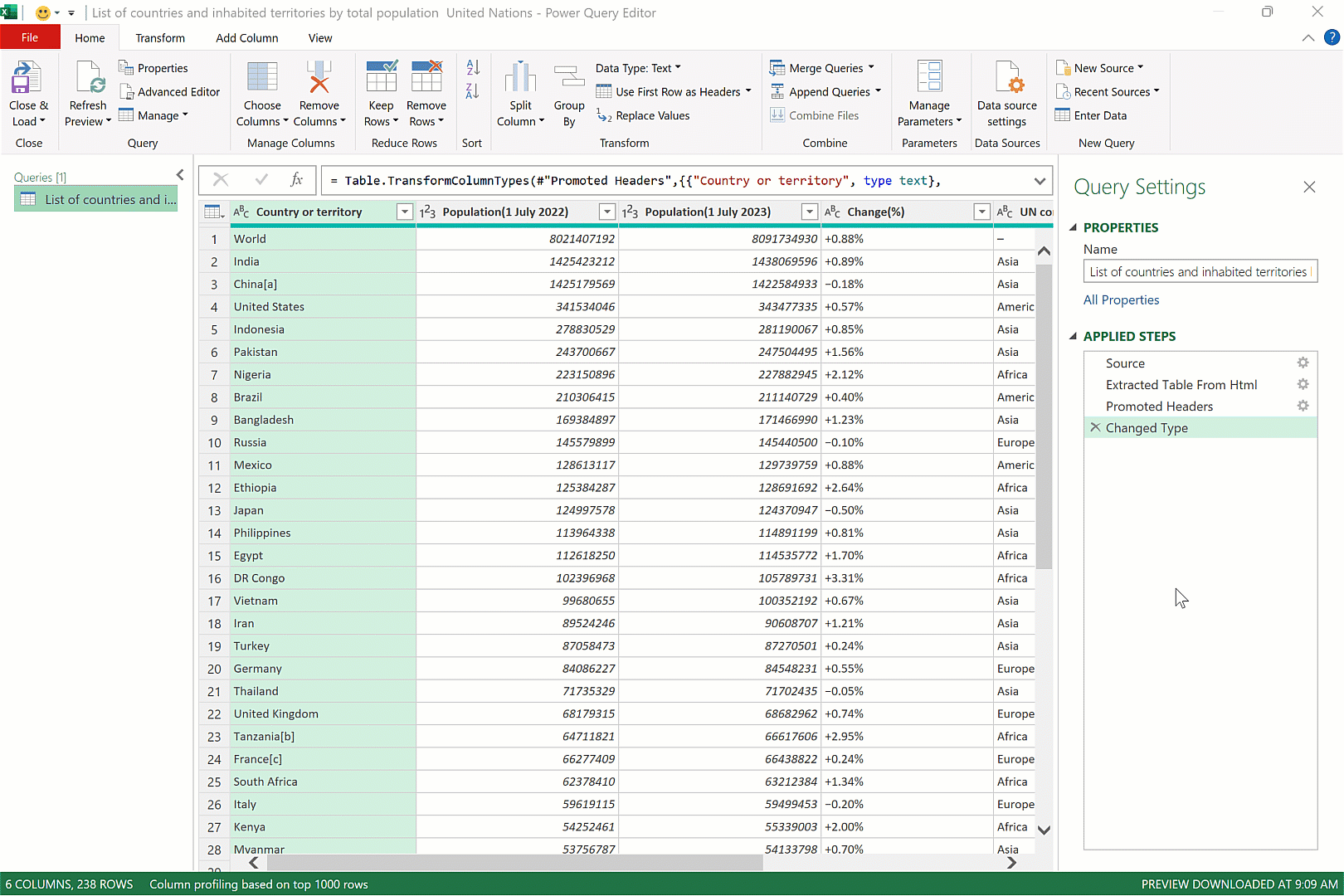Open the Data Type: Text dropdown

[638, 68]
